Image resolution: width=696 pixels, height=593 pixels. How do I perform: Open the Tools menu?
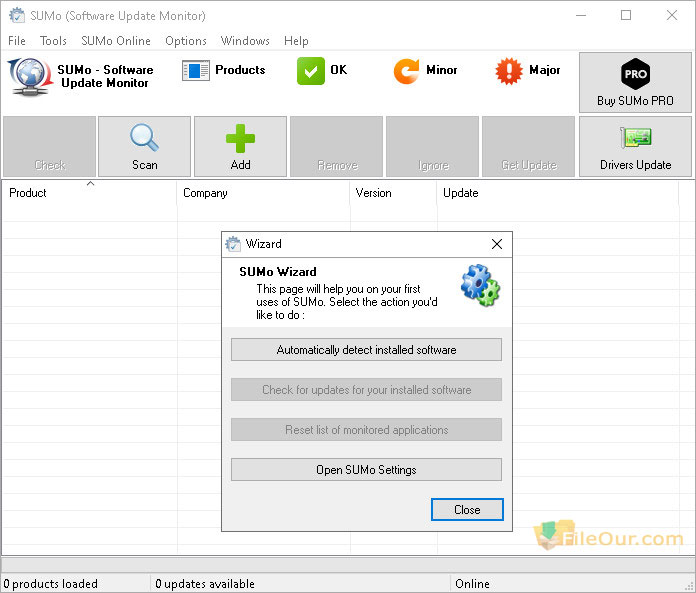[53, 41]
